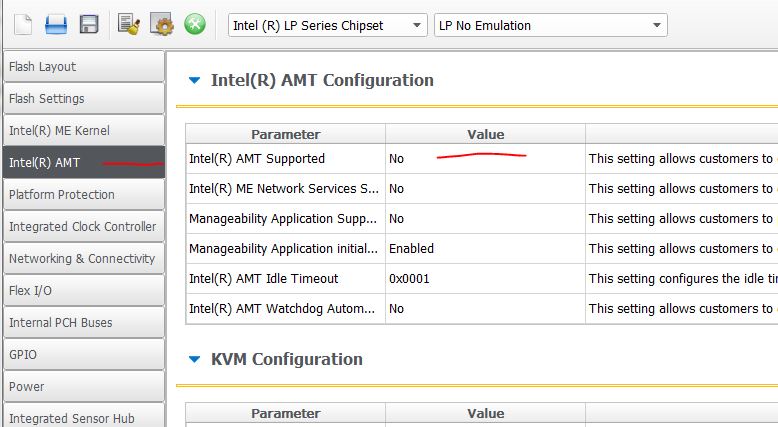The height and width of the screenshot is (427, 778).
Task: Collapse the KVM Configuration section
Action: pyautogui.click(x=195, y=360)
